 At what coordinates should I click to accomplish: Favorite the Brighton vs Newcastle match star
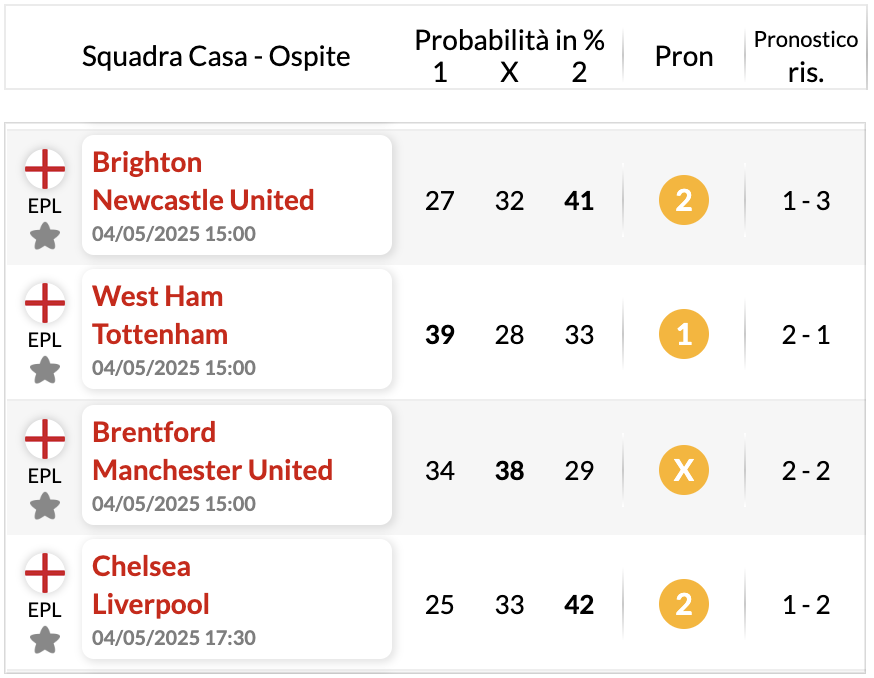pyautogui.click(x=45, y=236)
